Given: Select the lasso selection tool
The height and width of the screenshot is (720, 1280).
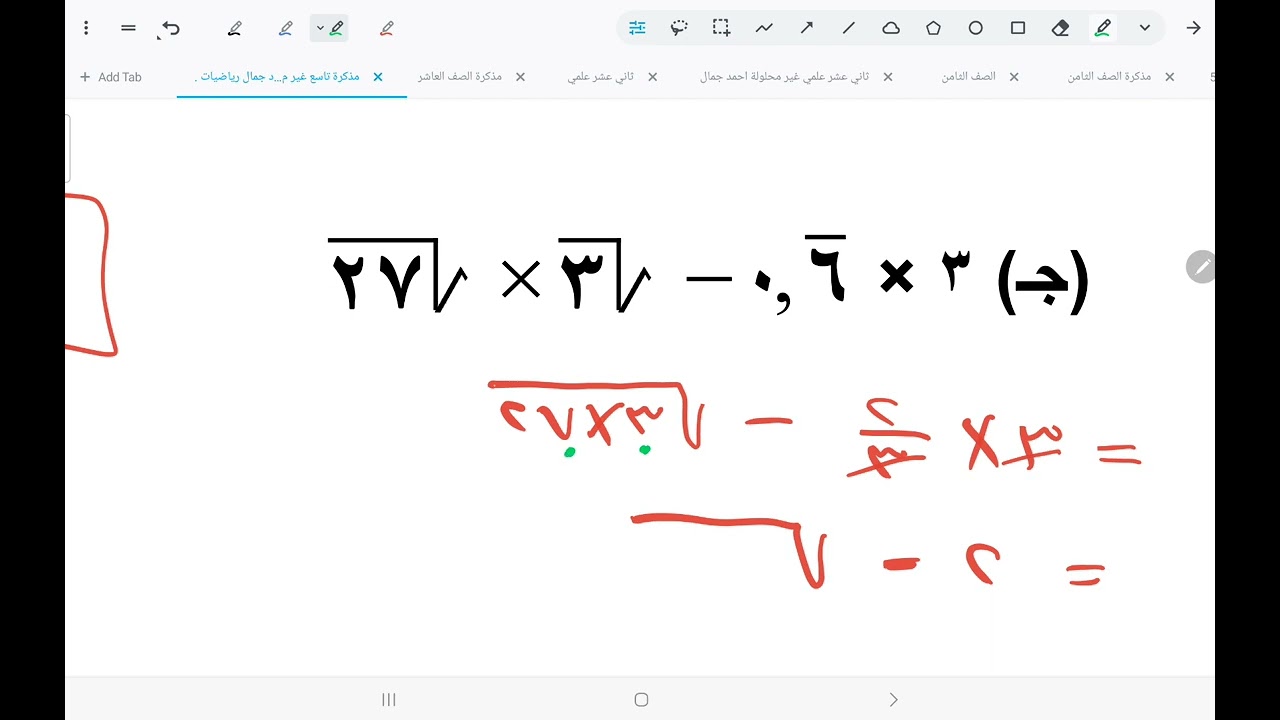Looking at the screenshot, I should coord(679,28).
